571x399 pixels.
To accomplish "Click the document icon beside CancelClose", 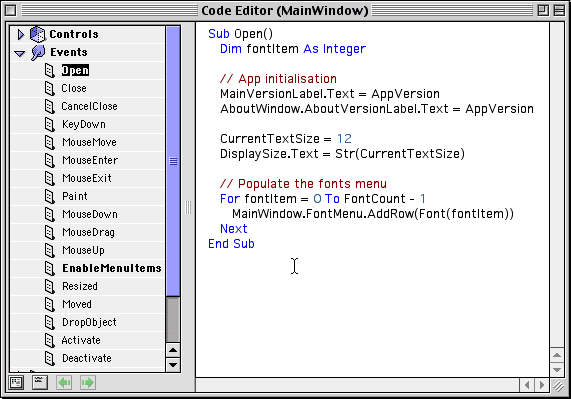I will 50,106.
